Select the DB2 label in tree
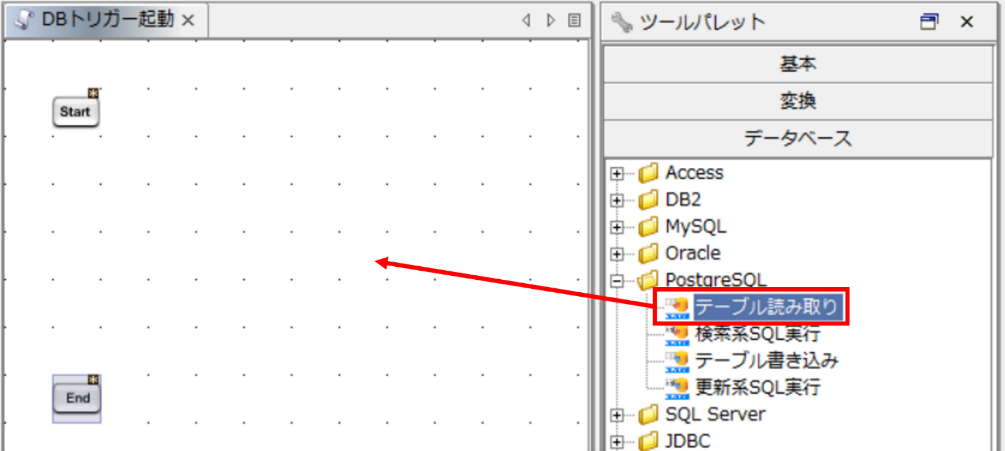This screenshot has height=451, width=1005. click(683, 200)
